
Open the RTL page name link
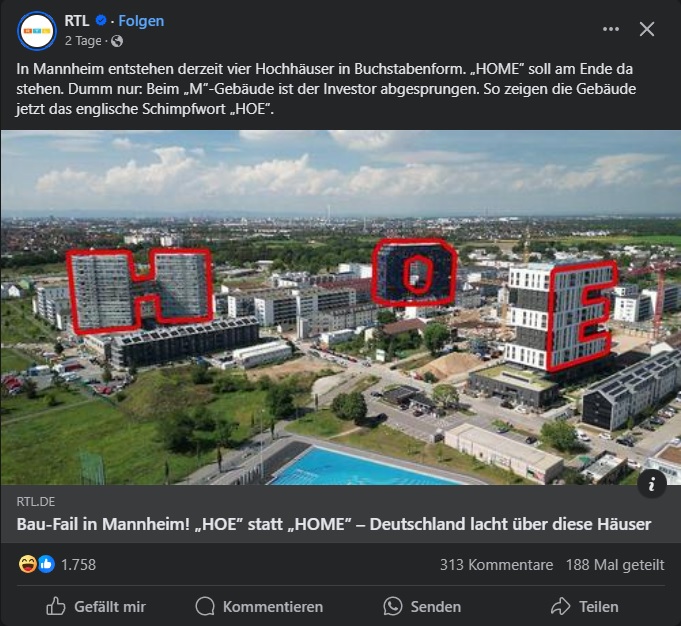(x=76, y=20)
